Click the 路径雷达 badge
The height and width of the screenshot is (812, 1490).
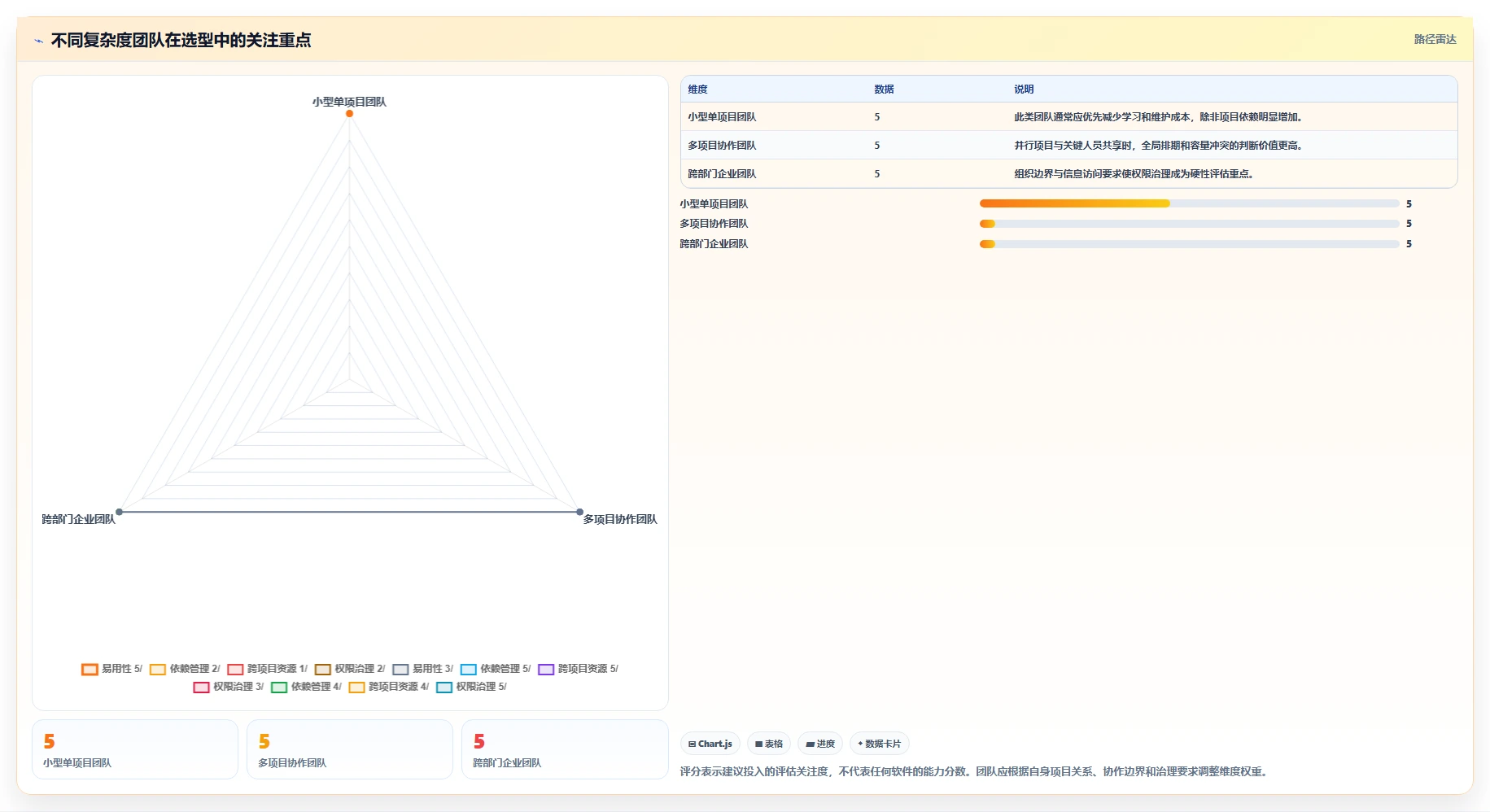point(1435,39)
